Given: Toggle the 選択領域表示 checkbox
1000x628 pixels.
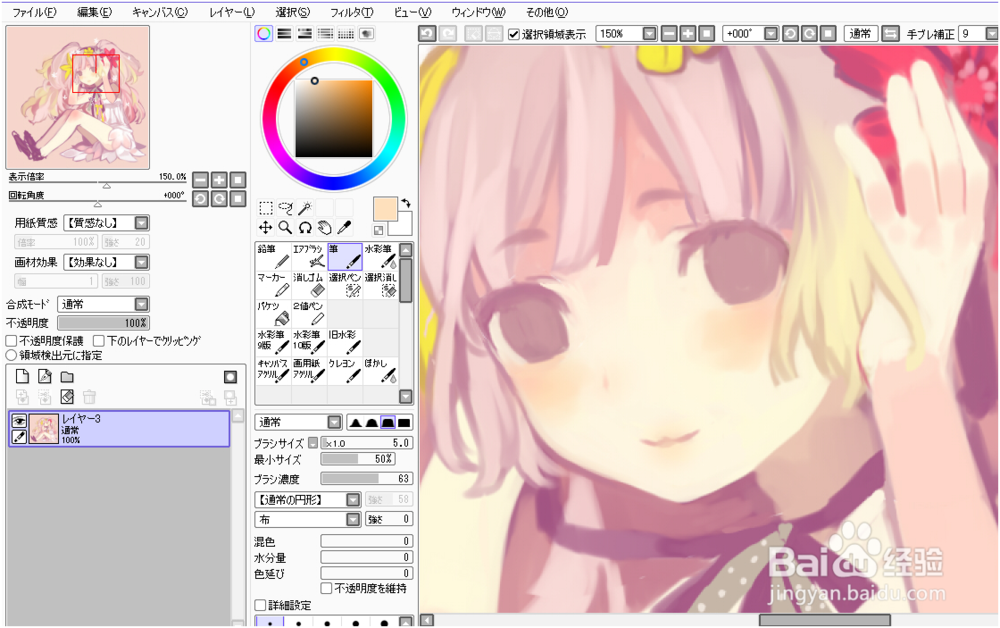Looking at the screenshot, I should (514, 34).
